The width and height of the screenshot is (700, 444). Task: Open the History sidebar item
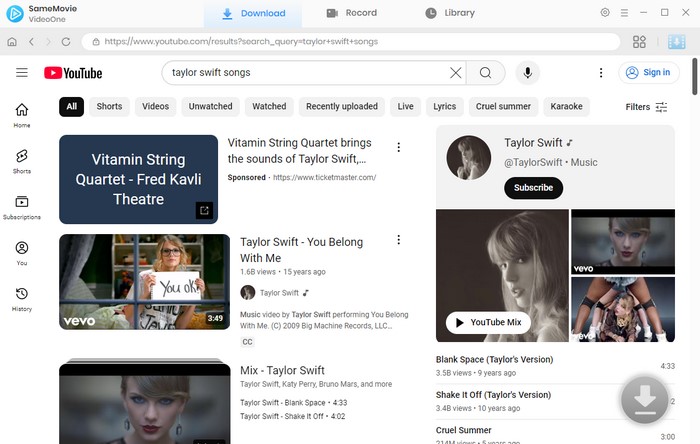22,299
